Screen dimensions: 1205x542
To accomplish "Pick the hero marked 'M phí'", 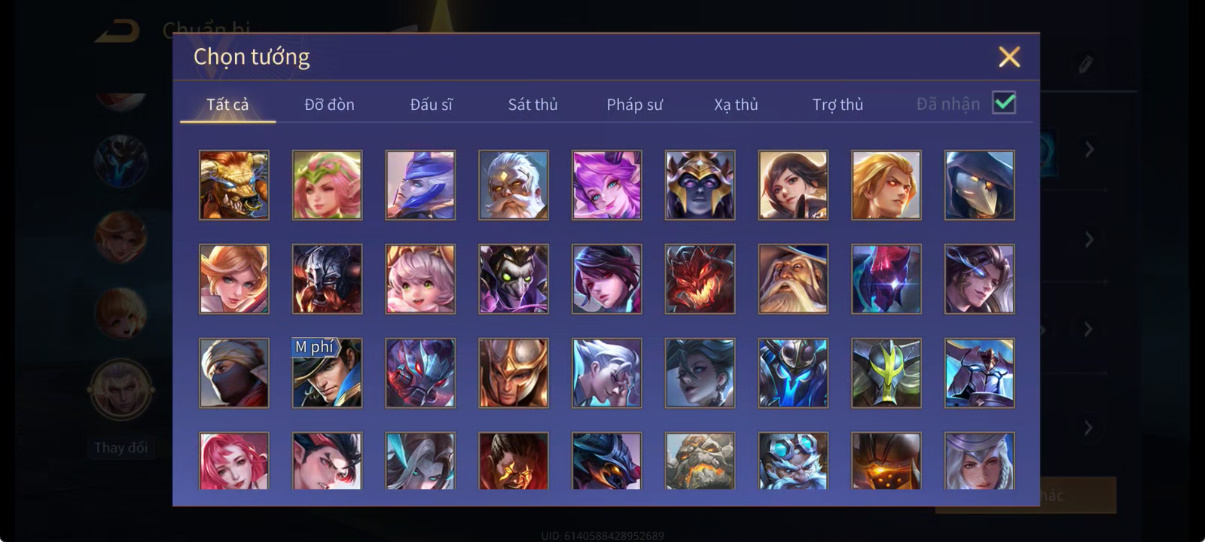I will tap(327, 373).
